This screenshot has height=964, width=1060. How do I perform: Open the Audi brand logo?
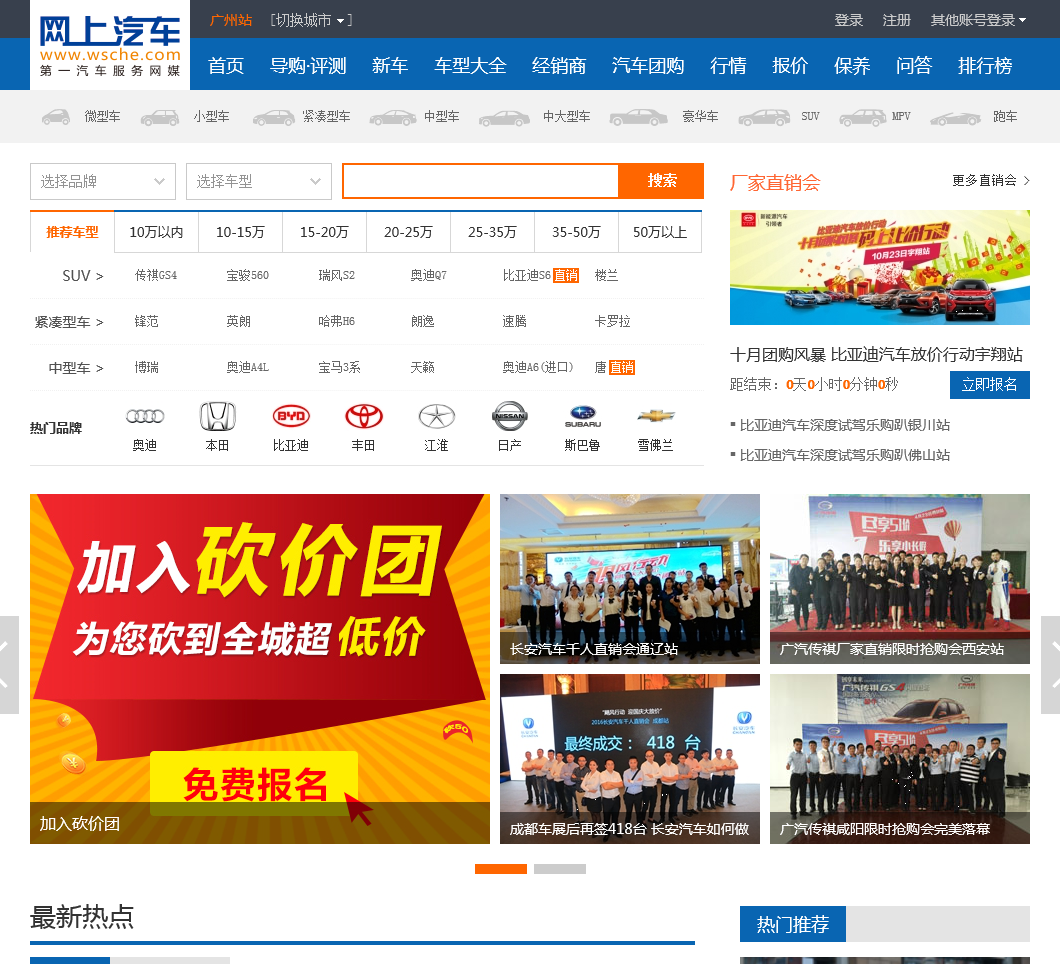[x=145, y=416]
